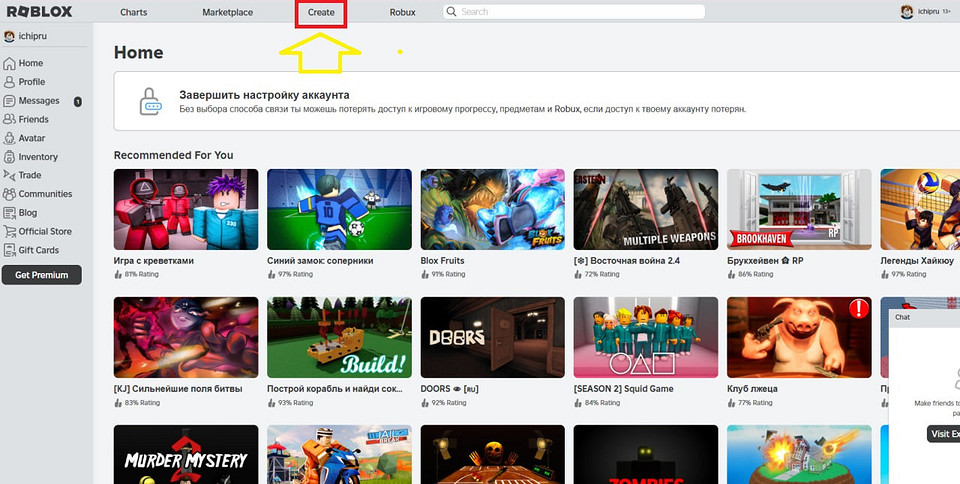960x484 pixels.
Task: Click the Create tab in top navigation
Action: pos(321,13)
